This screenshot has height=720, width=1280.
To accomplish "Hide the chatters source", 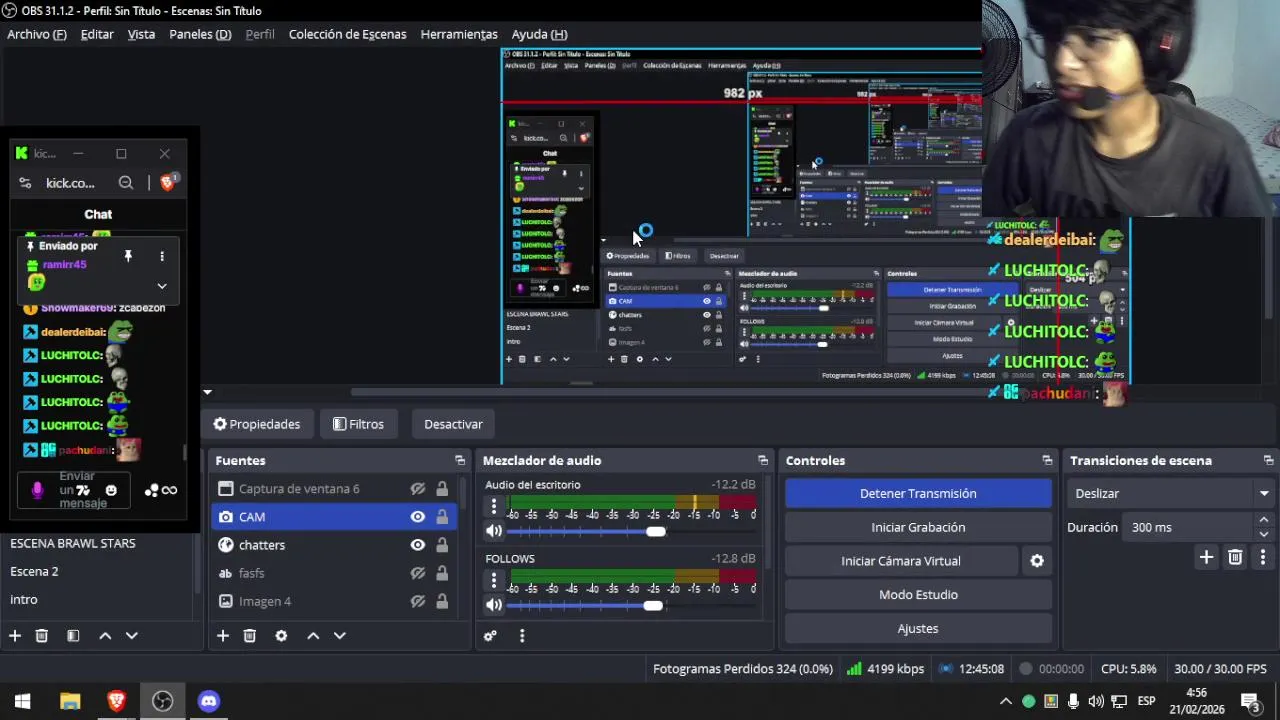I will (x=418, y=545).
